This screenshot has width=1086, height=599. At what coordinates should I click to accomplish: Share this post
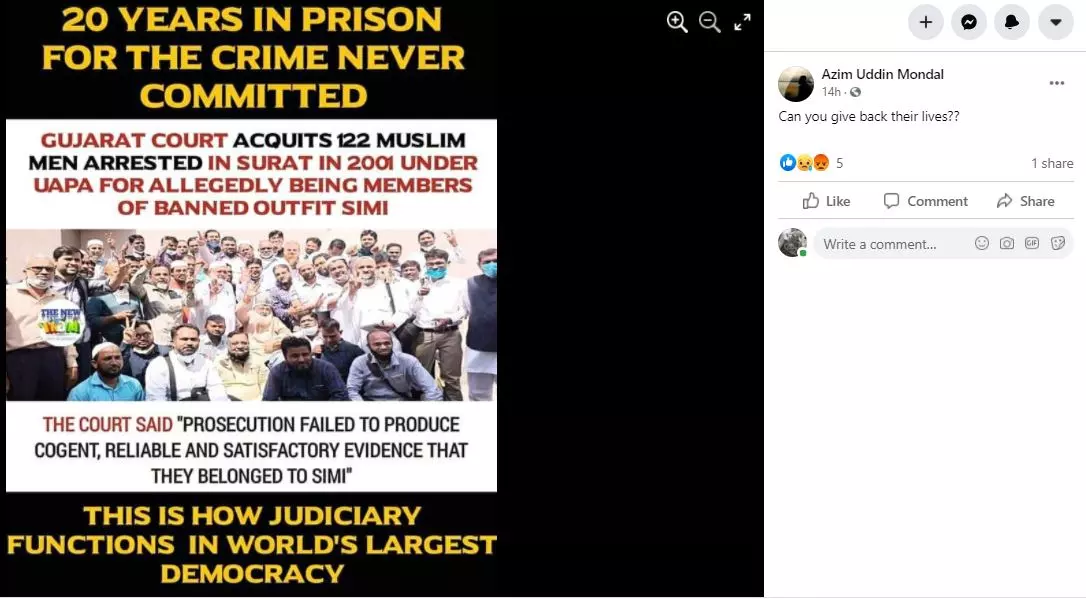coord(1025,201)
